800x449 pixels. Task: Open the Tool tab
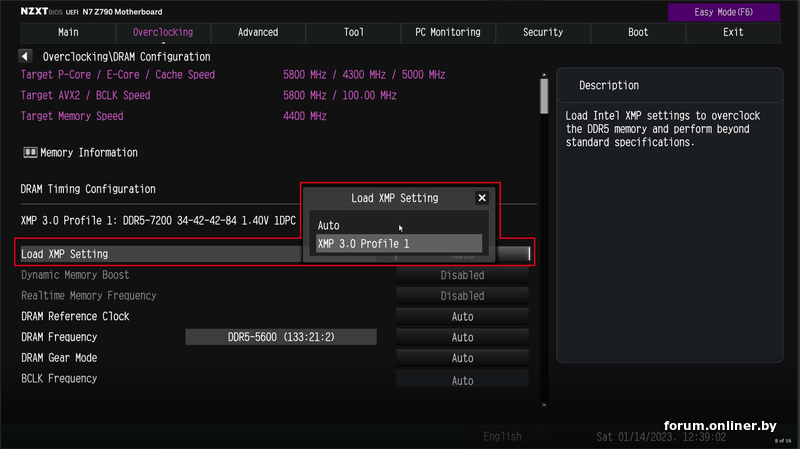coord(353,32)
